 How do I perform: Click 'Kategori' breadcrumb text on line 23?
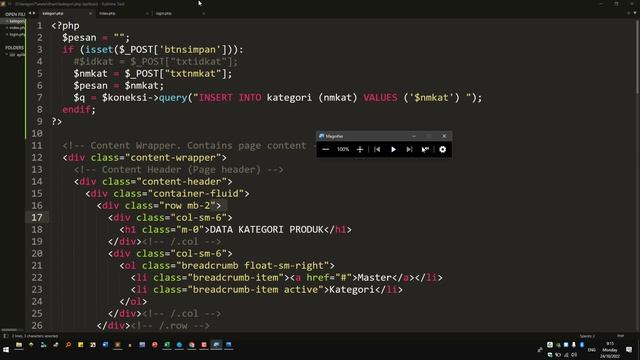[352, 290]
